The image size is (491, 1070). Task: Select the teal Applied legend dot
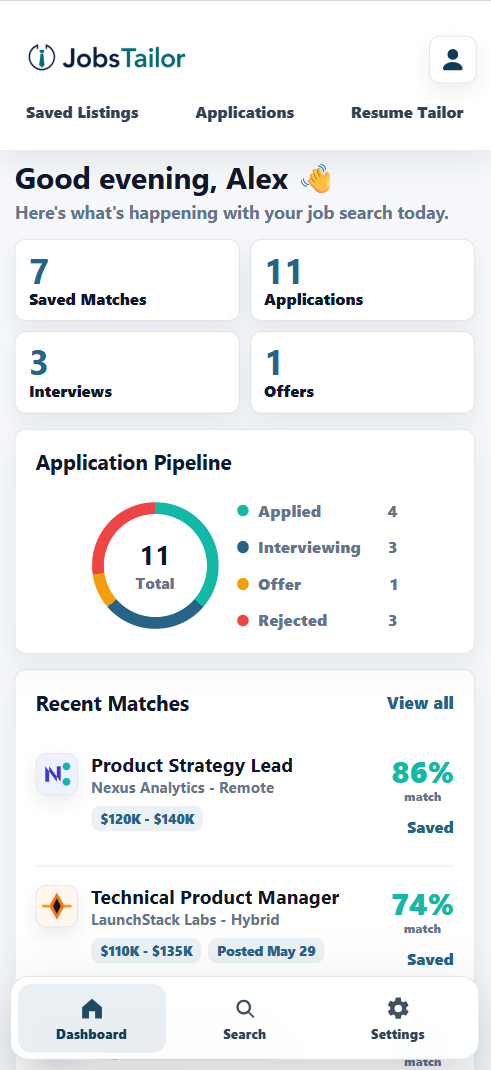(x=243, y=511)
